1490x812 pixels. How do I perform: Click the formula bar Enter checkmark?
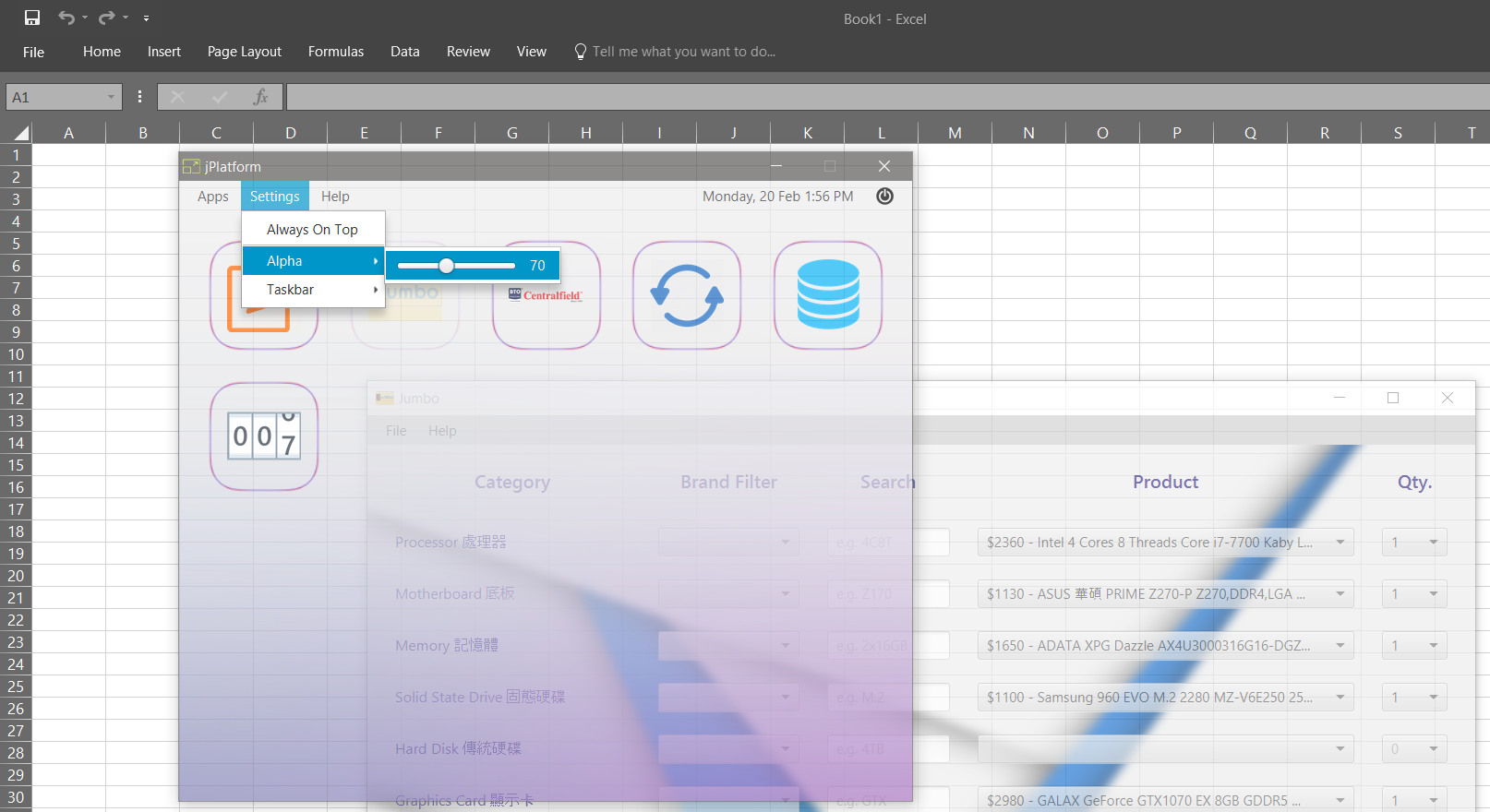(x=220, y=97)
